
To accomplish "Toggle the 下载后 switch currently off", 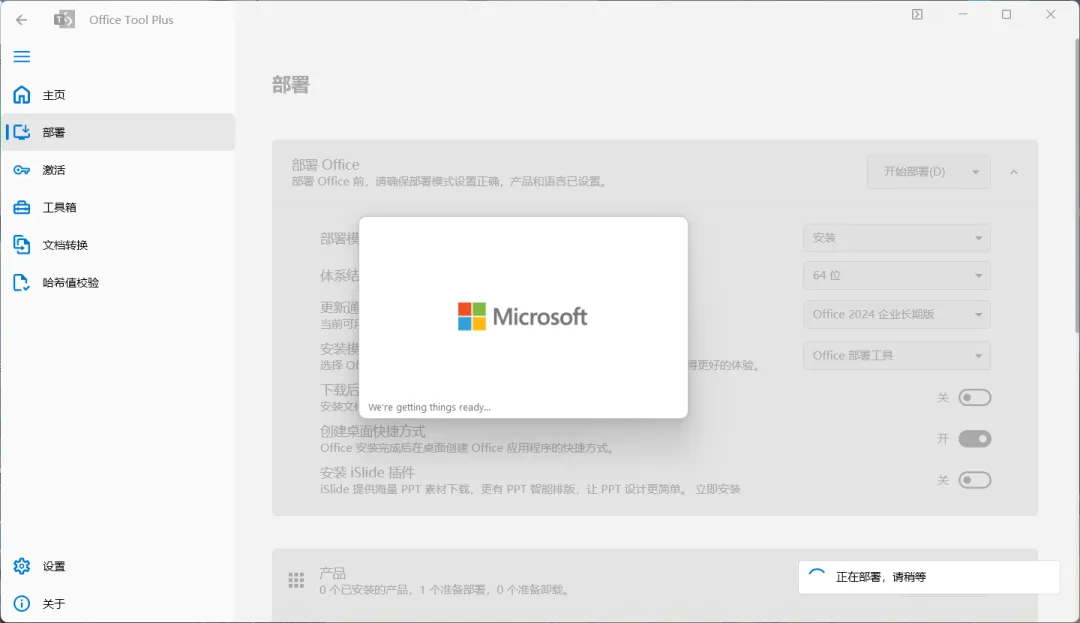I will pyautogui.click(x=975, y=397).
